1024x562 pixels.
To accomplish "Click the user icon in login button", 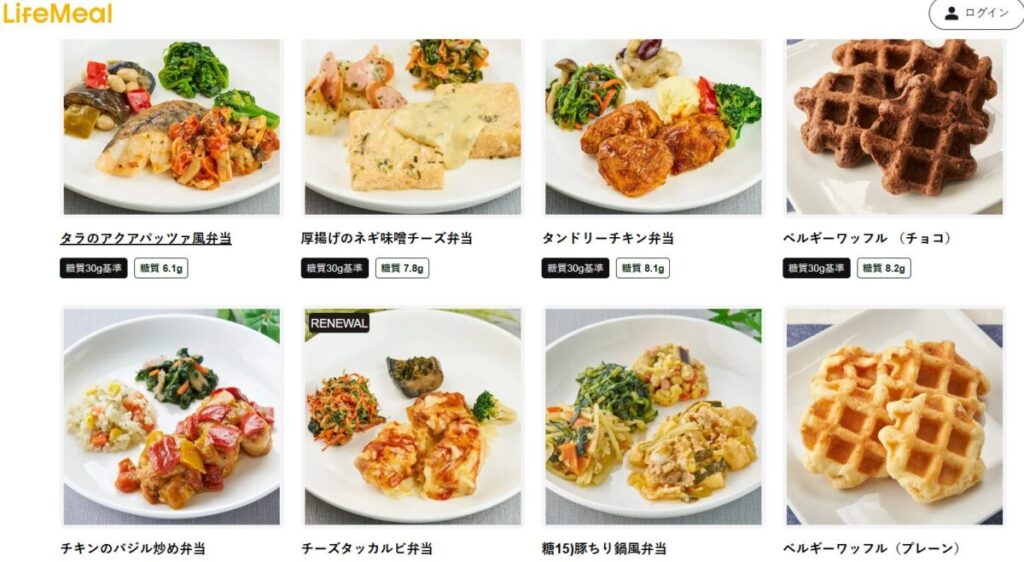I will click(x=951, y=13).
